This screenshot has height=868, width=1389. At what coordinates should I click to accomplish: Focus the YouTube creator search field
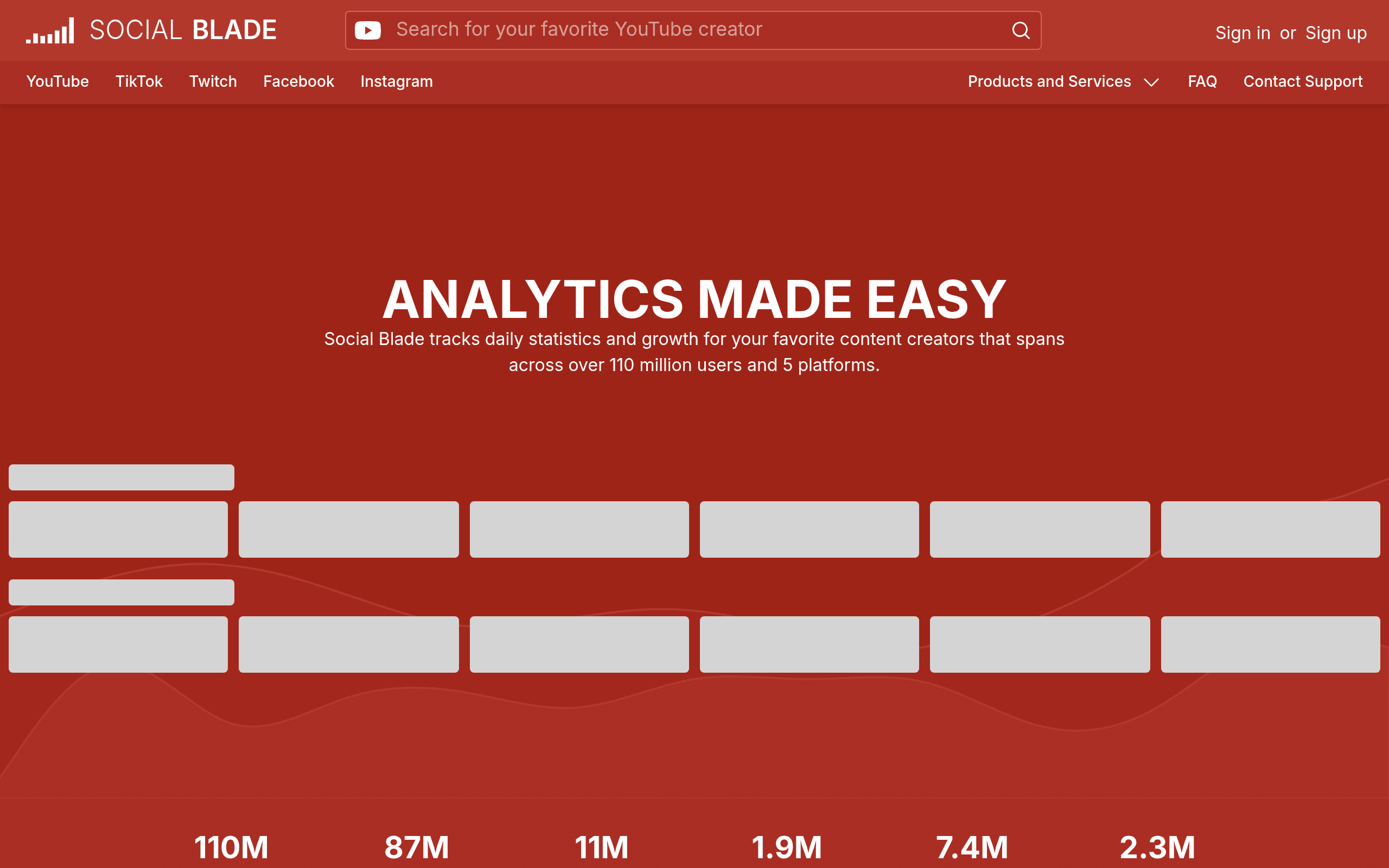click(x=693, y=30)
